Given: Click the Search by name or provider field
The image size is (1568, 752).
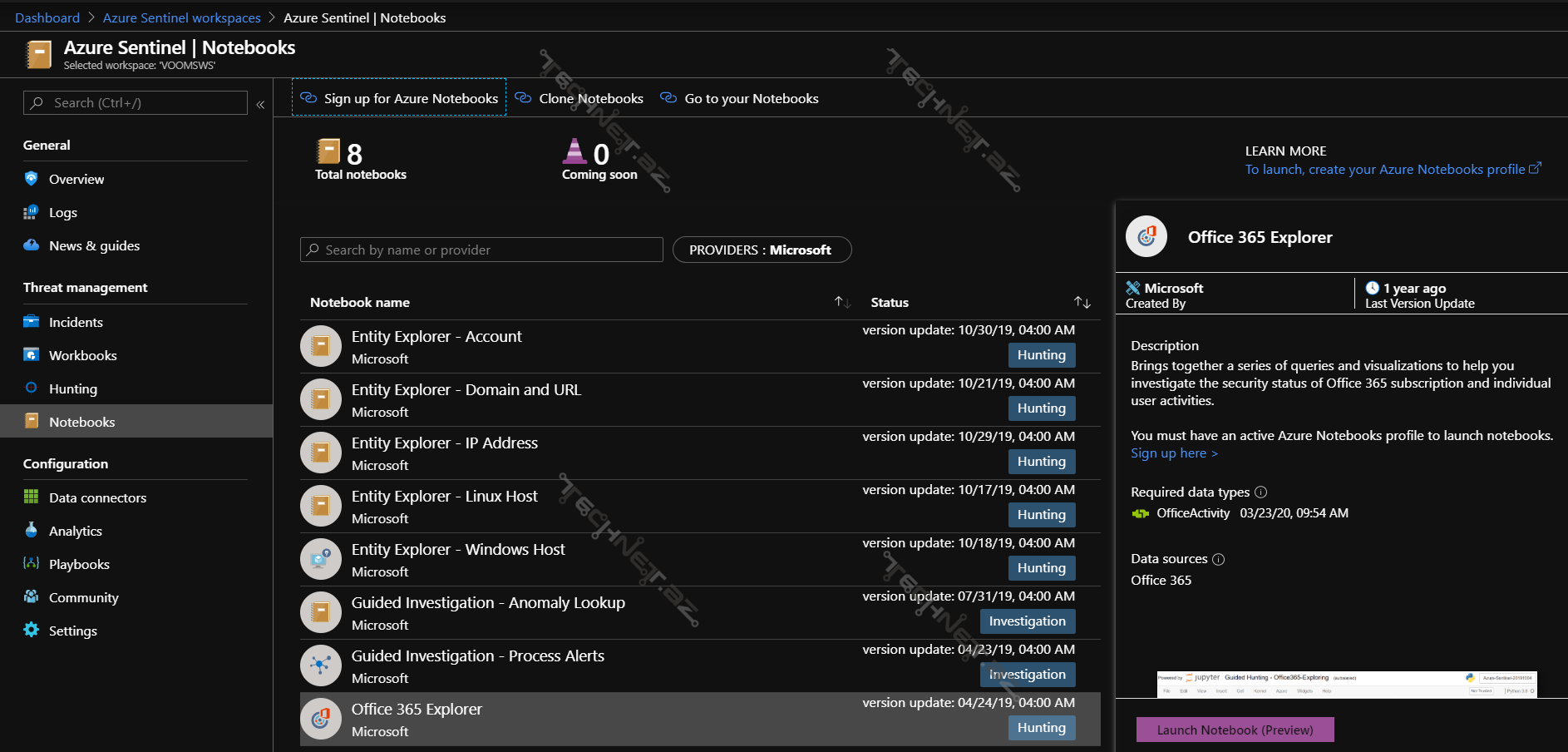Looking at the screenshot, I should coord(482,250).
